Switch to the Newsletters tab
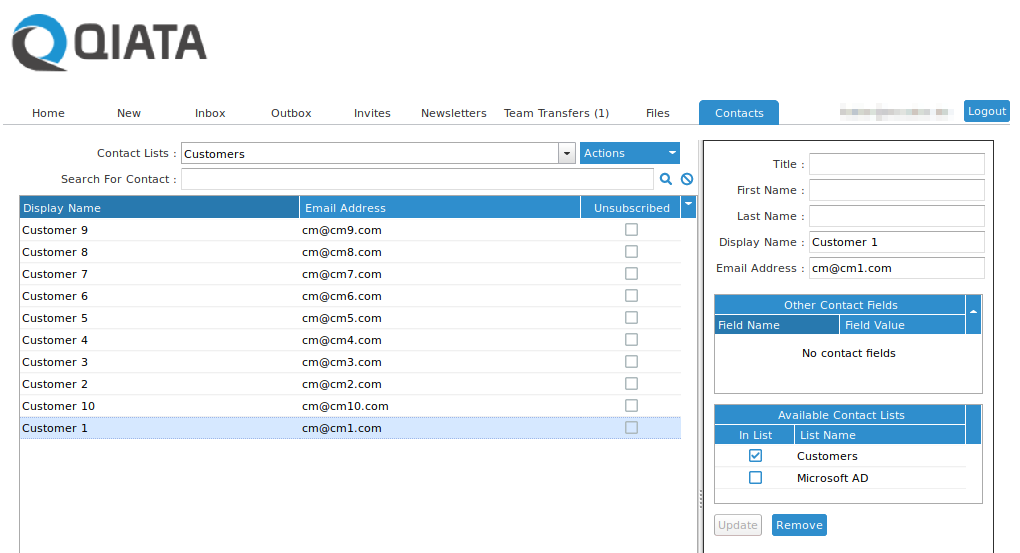Image resolution: width=1020 pixels, height=553 pixels. [x=453, y=113]
